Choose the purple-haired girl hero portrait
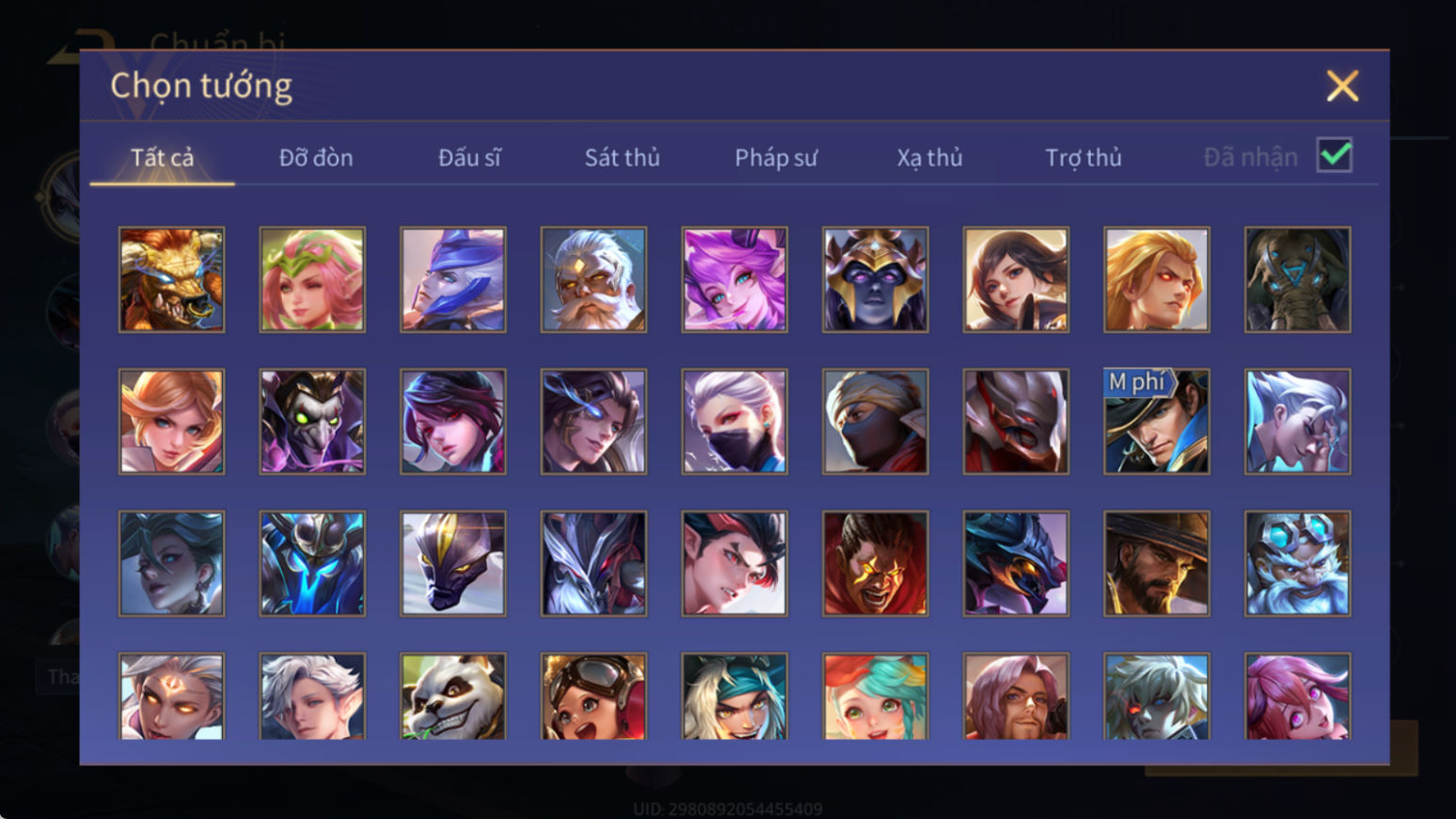1456x819 pixels. click(735, 279)
